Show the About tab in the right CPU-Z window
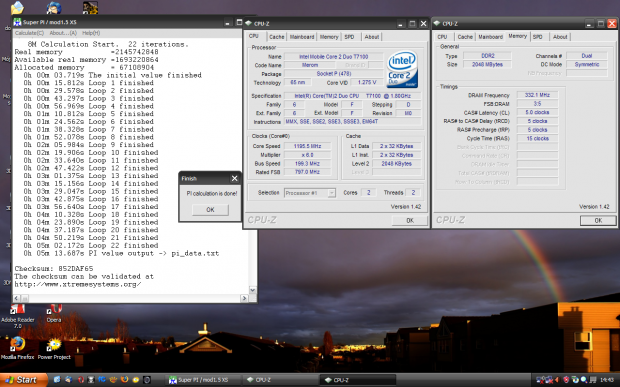This screenshot has height=387, width=620. pyautogui.click(x=560, y=37)
